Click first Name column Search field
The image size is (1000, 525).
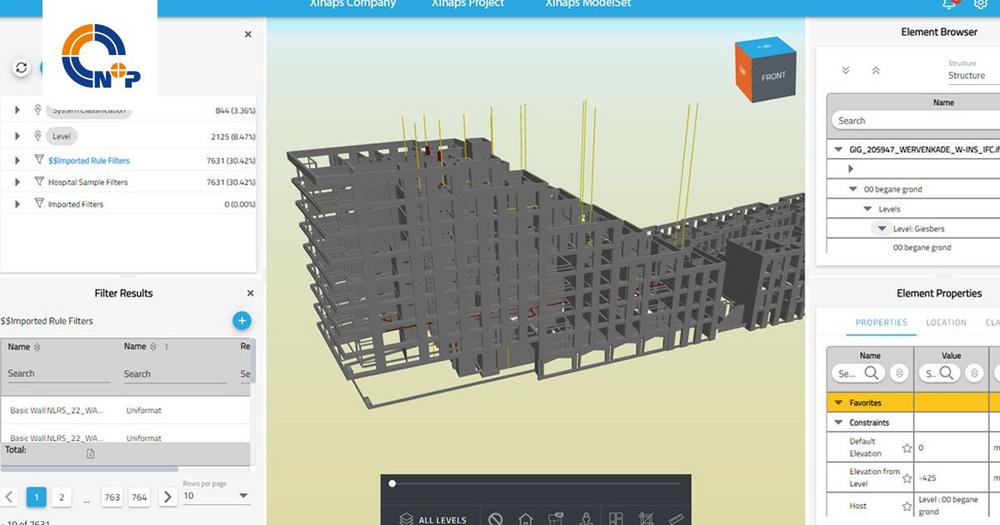[58, 374]
